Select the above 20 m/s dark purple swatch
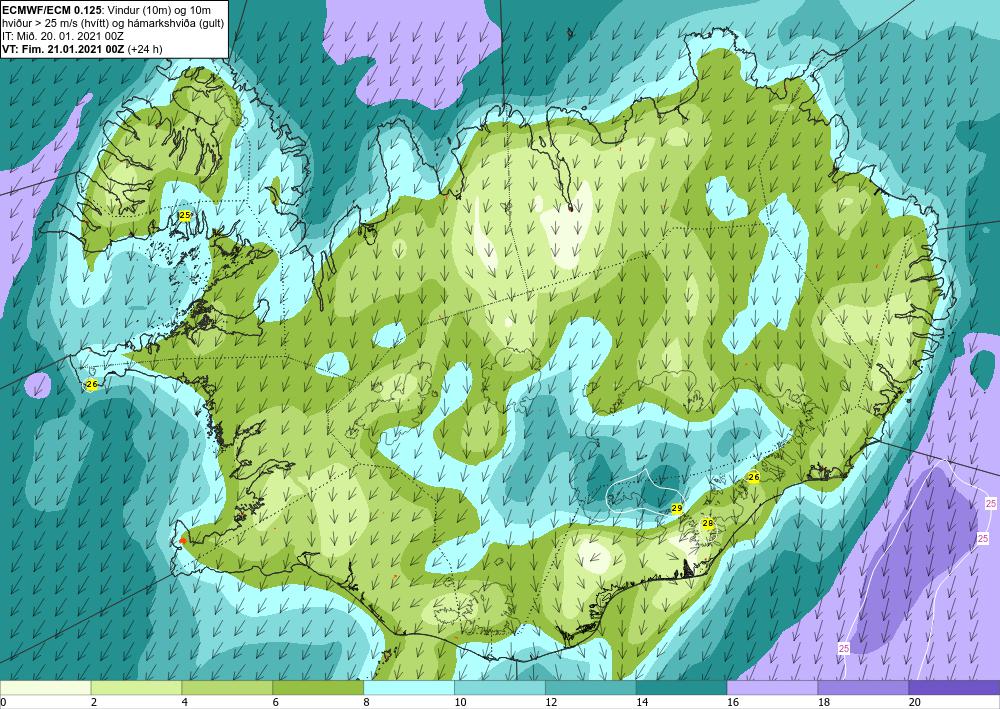The height and width of the screenshot is (709, 1000). tap(954, 687)
